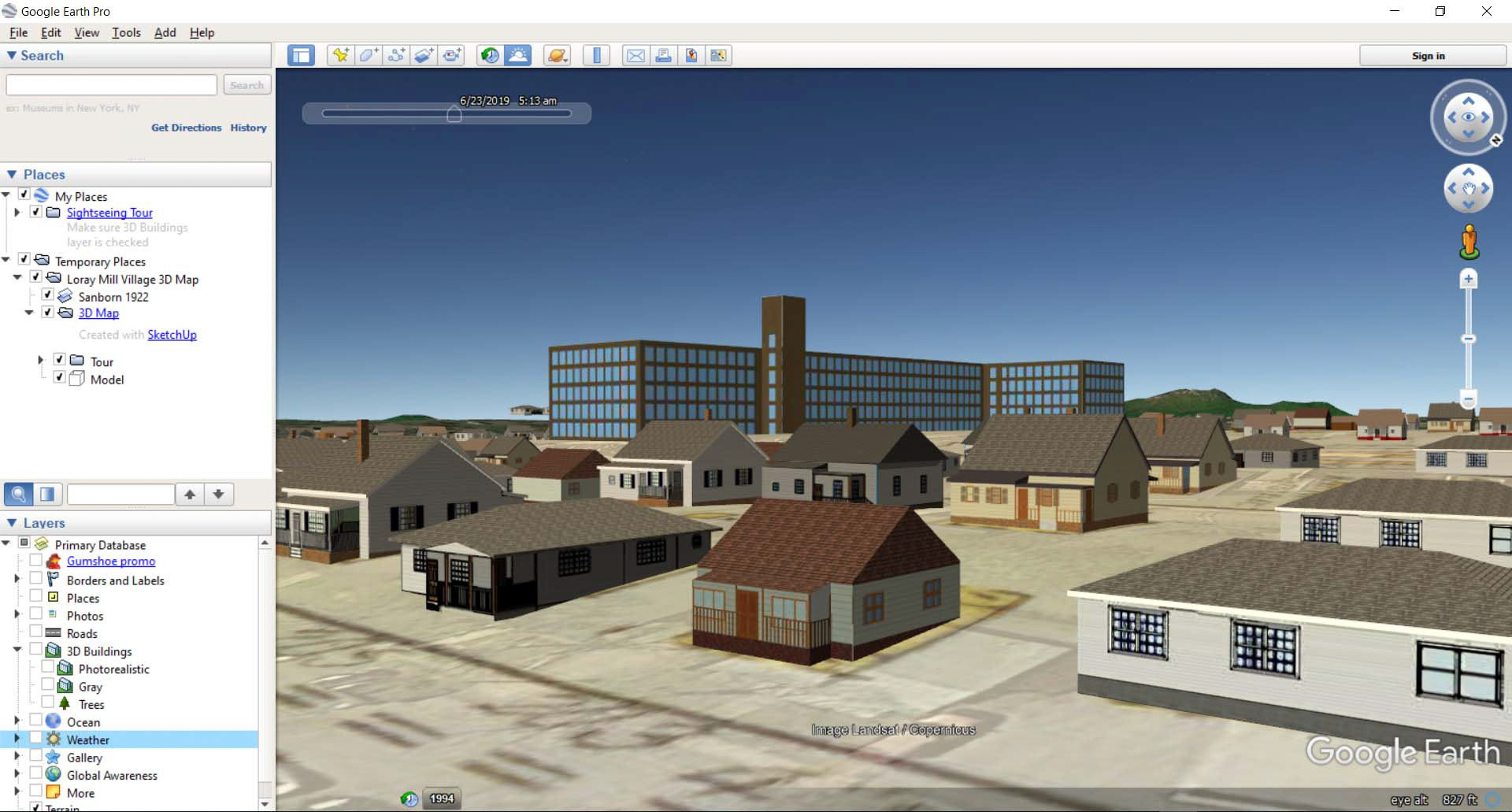Image resolution: width=1512 pixels, height=812 pixels.
Task: Open the Gumshoe promo link
Action: coord(111,561)
